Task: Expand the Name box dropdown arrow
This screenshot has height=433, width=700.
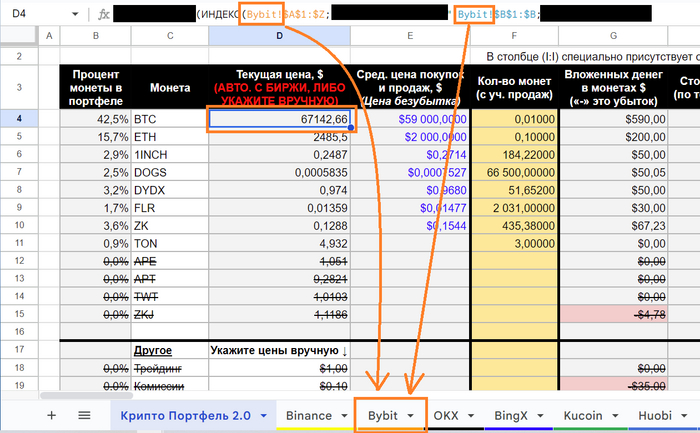Action: (x=76, y=15)
